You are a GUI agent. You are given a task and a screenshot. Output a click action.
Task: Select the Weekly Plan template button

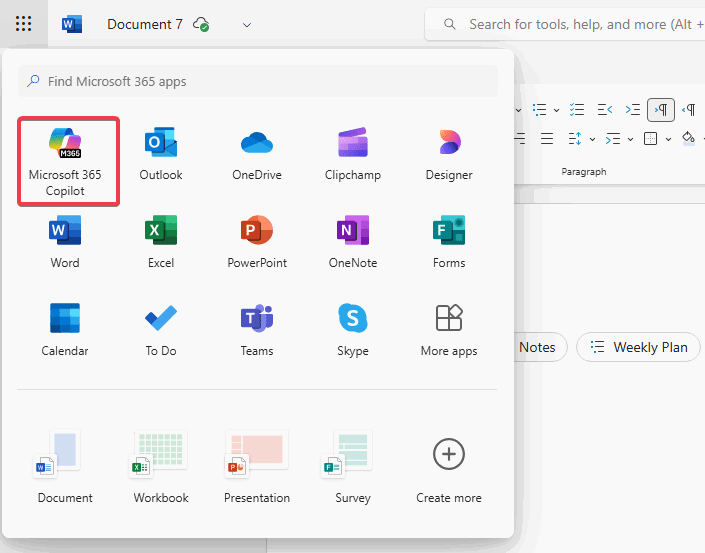point(638,347)
